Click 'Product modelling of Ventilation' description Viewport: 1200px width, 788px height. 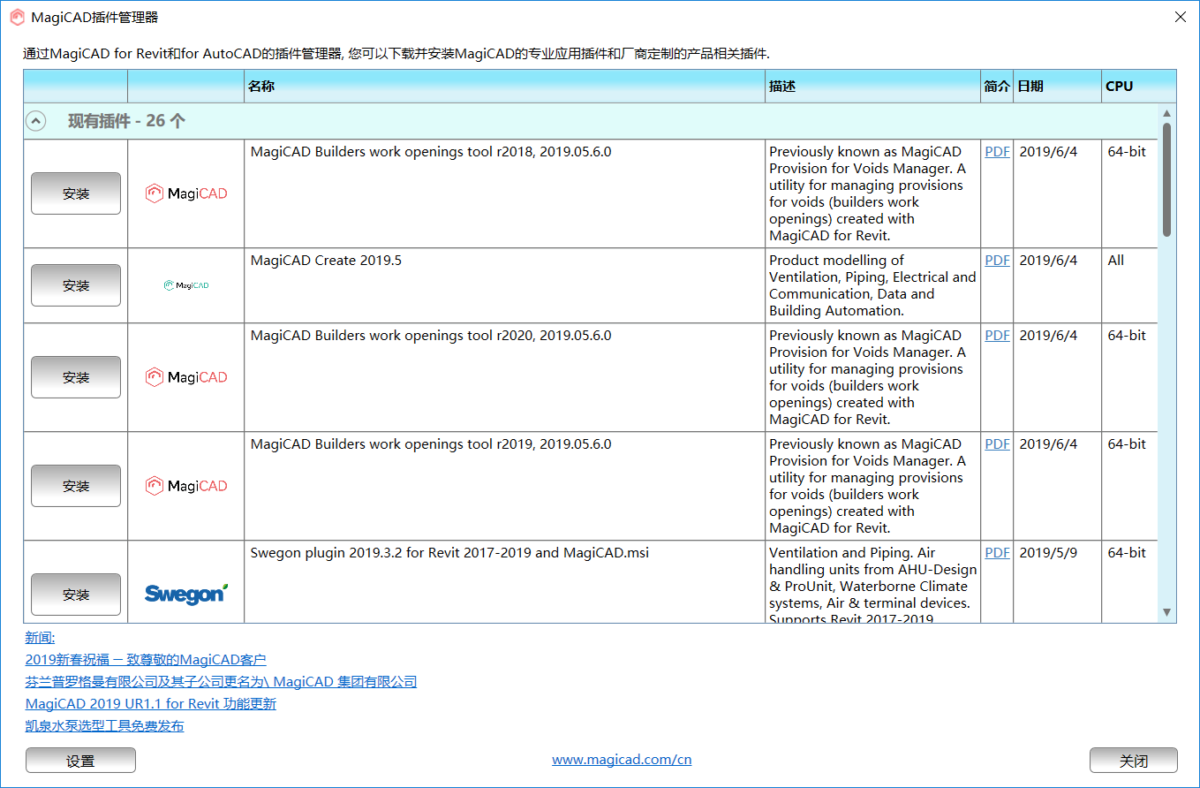(x=873, y=286)
